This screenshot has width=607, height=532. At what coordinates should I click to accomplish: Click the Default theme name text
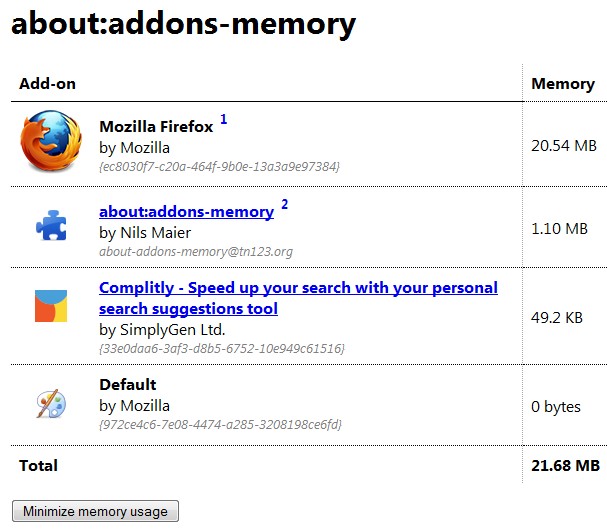point(128,384)
